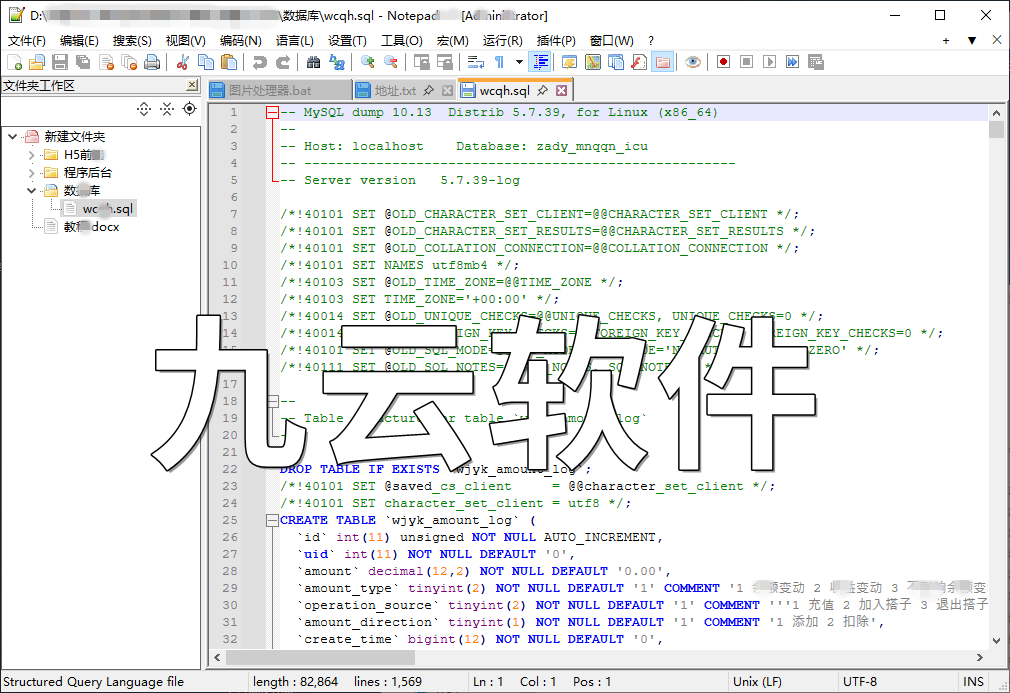The width and height of the screenshot is (1010, 693).
Task: Click the horizontal scrollbar thumb
Action: 321,658
